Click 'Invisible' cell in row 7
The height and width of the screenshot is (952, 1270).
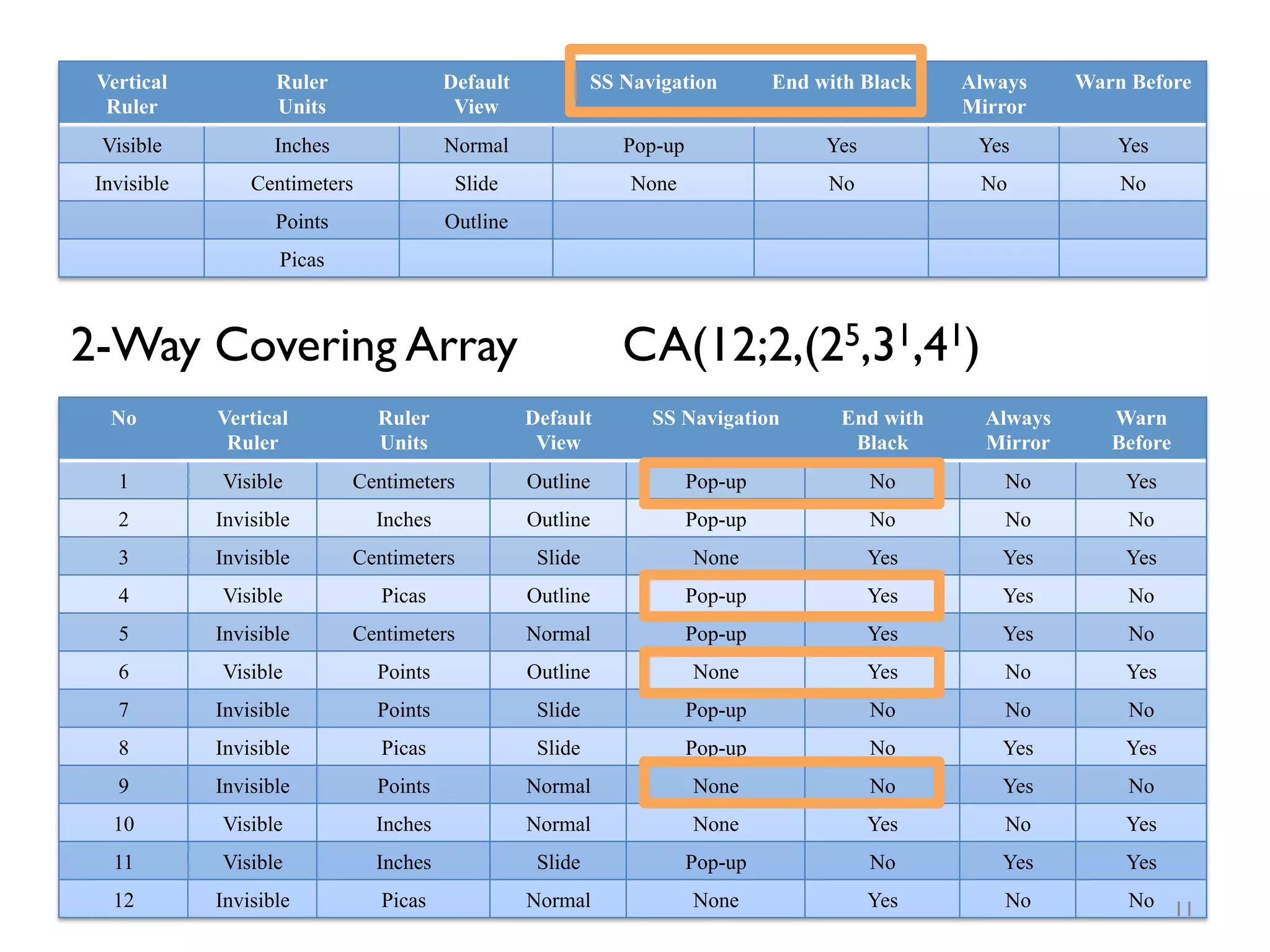(x=252, y=710)
